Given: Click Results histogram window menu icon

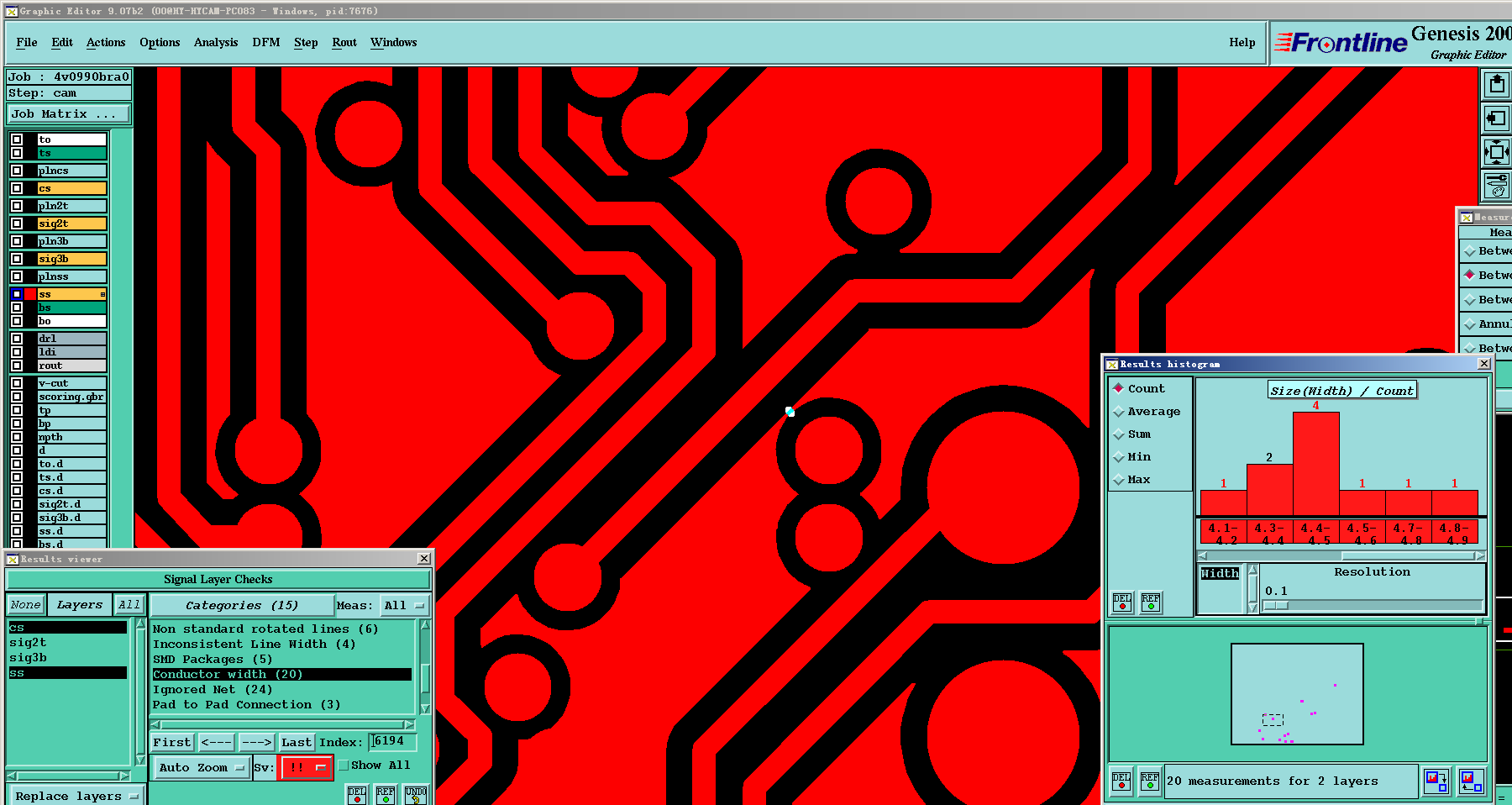Looking at the screenshot, I should (1112, 364).
